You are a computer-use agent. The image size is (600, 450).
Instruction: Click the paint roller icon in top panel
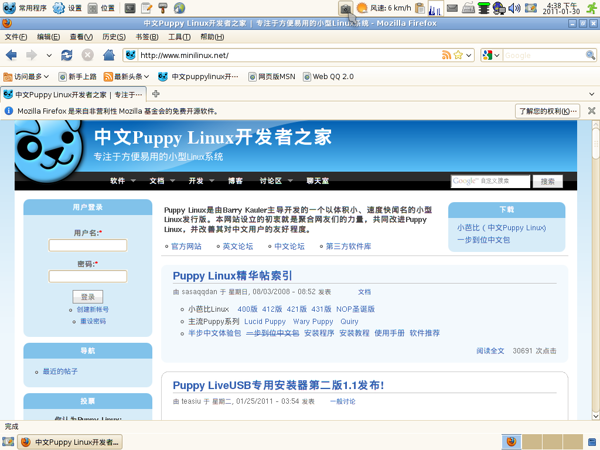pos(163,8)
